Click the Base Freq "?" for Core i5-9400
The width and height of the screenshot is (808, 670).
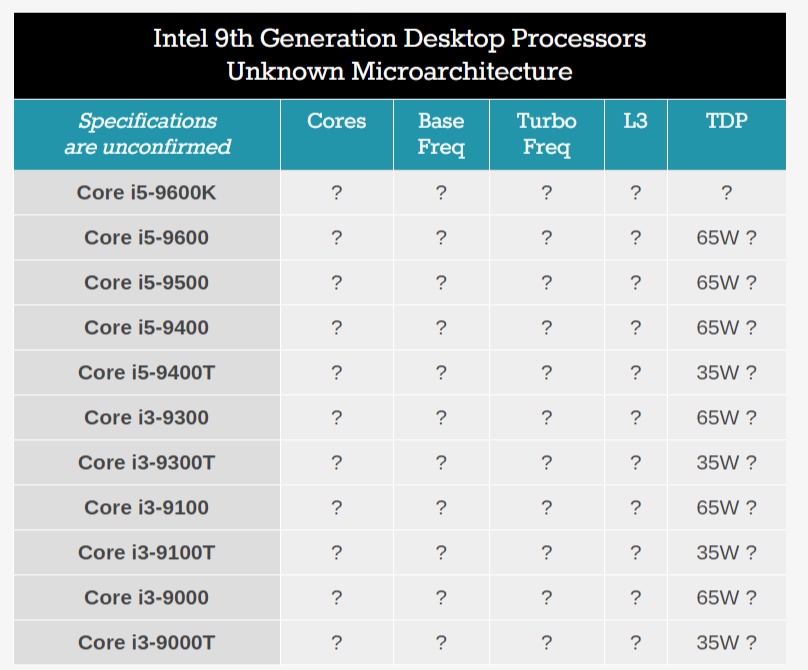pyautogui.click(x=441, y=328)
